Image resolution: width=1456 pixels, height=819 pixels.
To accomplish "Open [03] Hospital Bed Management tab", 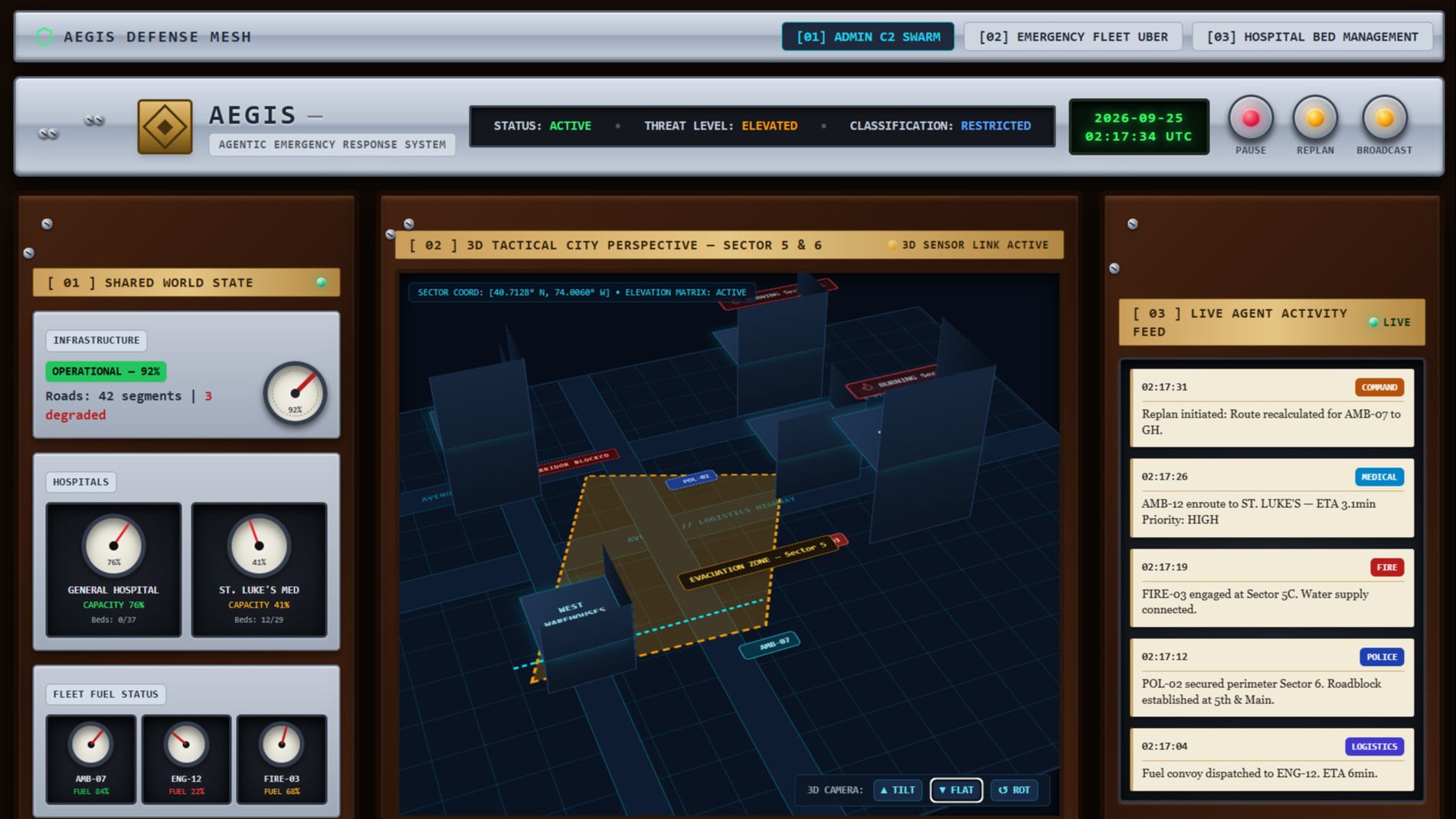I will 1312,37.
